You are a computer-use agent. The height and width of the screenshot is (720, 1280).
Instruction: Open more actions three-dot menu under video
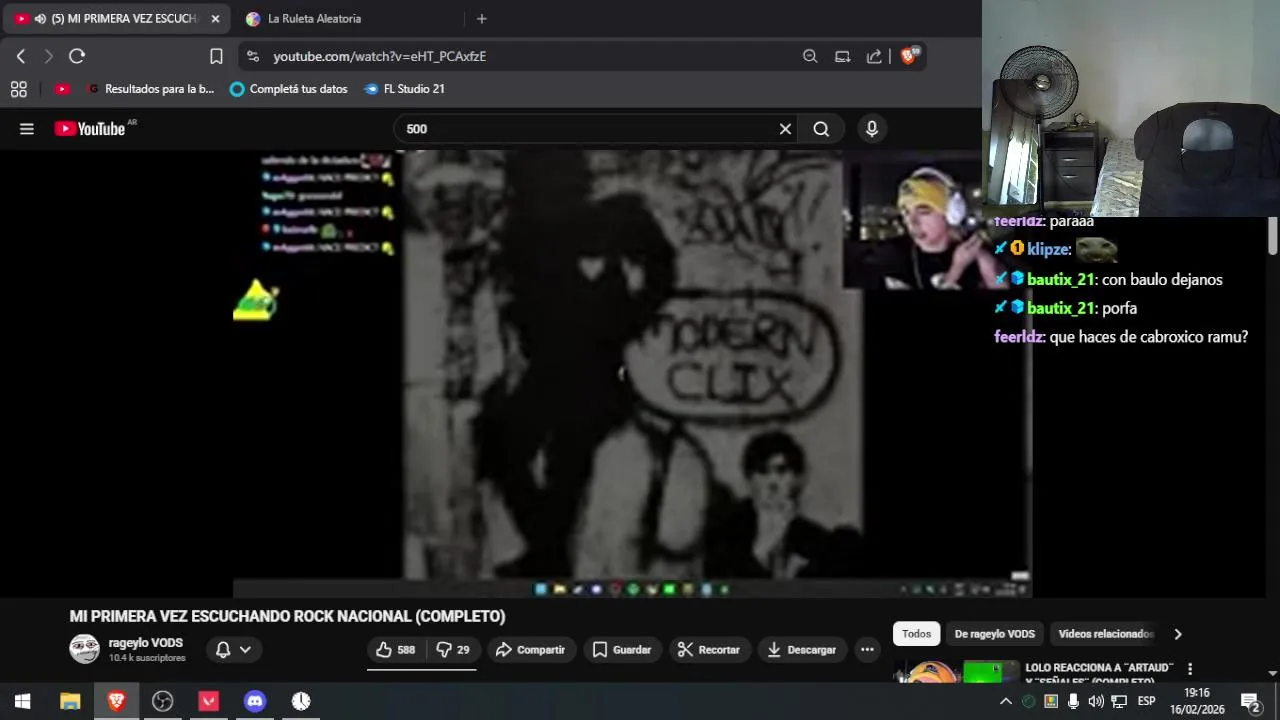pyautogui.click(x=867, y=650)
